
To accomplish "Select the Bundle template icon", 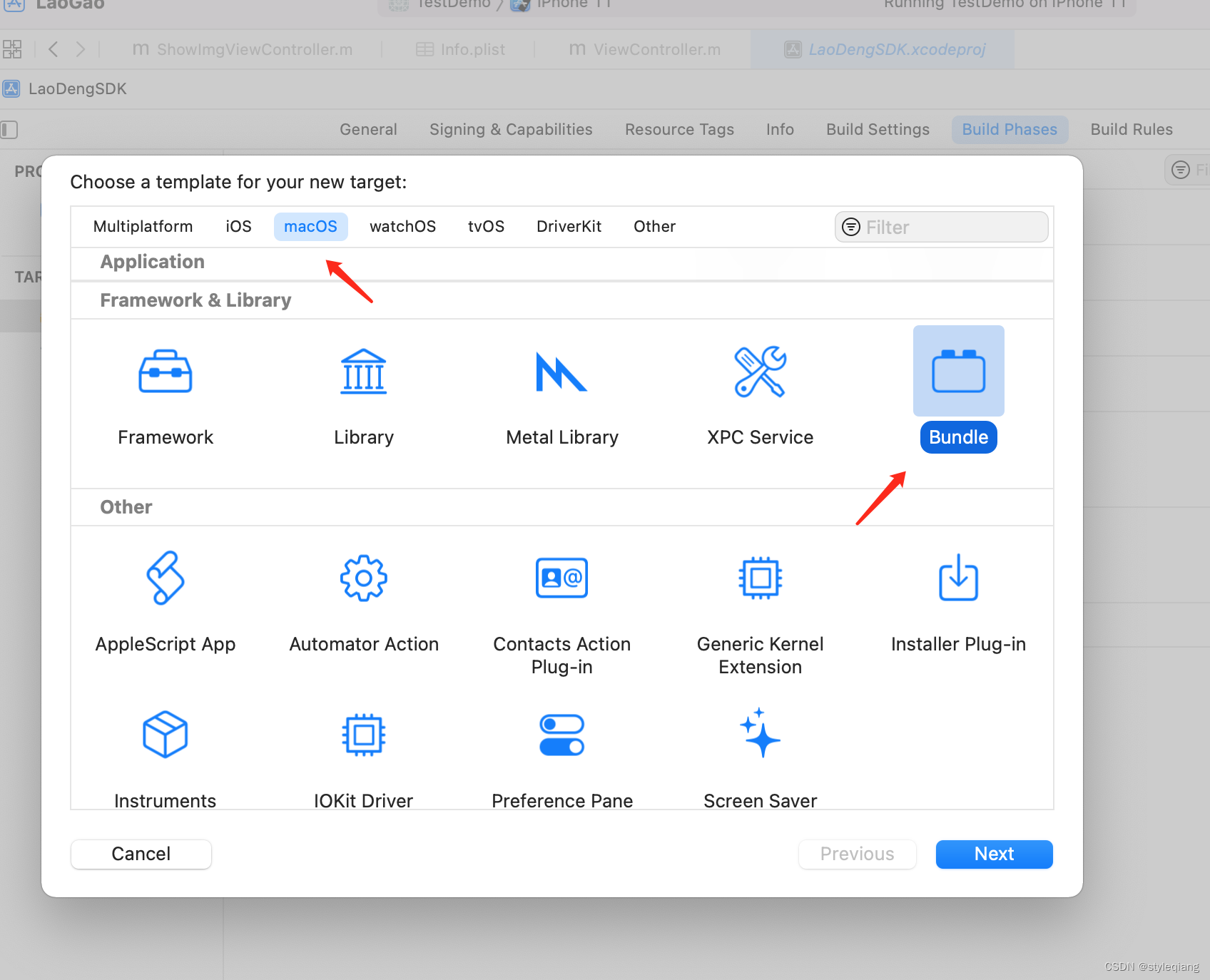I will pos(959,371).
